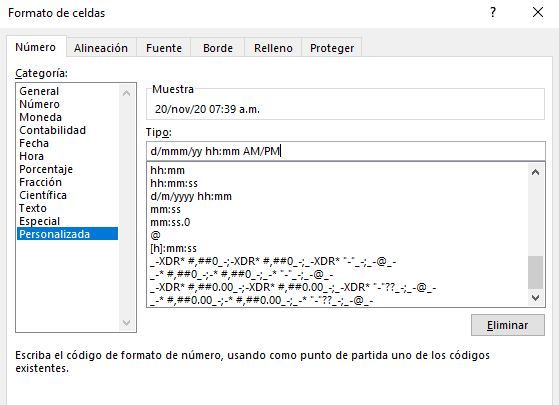The height and width of the screenshot is (405, 559).
Task: Select hh:mm:ss format code
Action: click(337, 183)
